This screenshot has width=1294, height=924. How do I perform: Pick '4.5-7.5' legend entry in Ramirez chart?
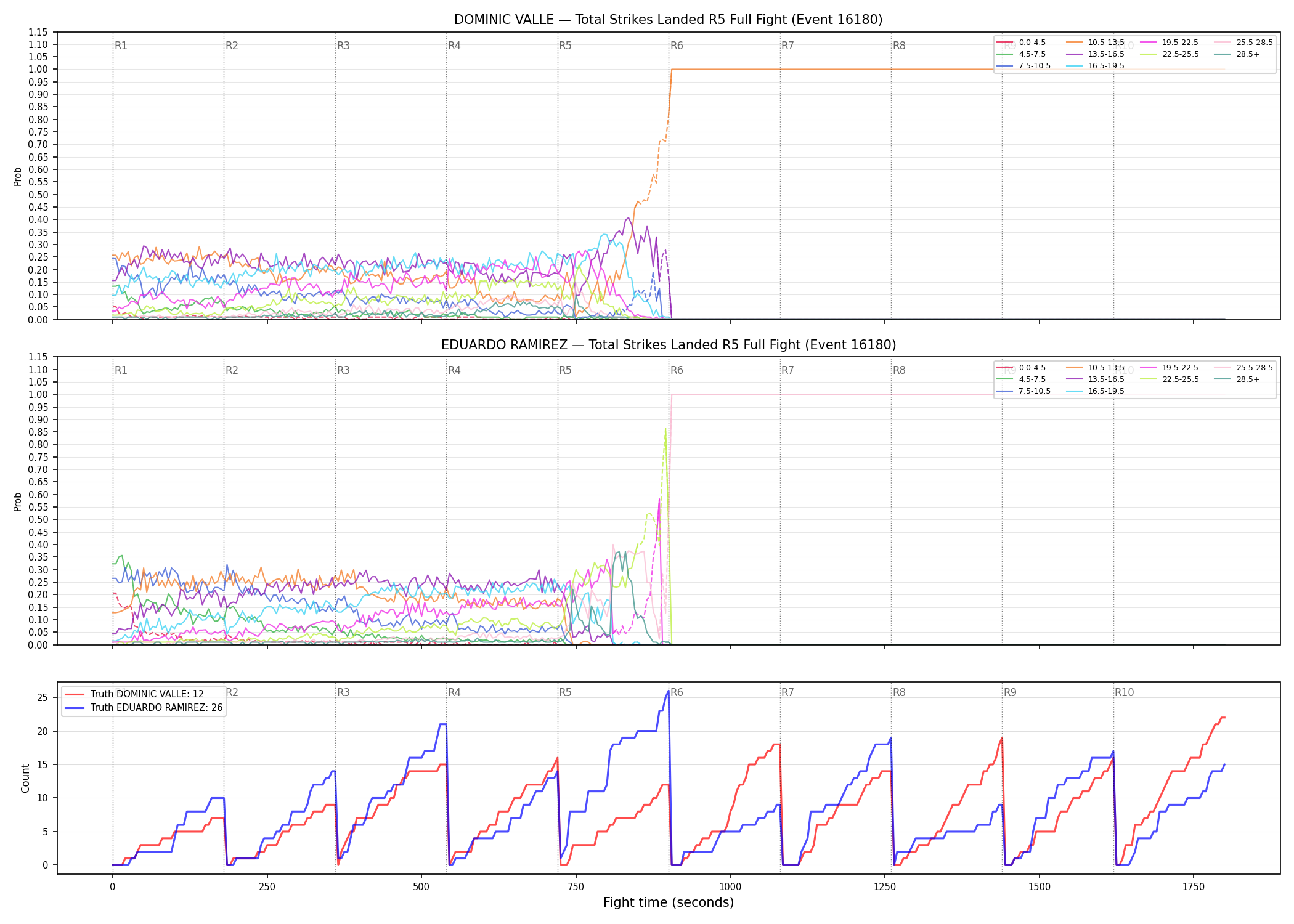click(x=1022, y=379)
